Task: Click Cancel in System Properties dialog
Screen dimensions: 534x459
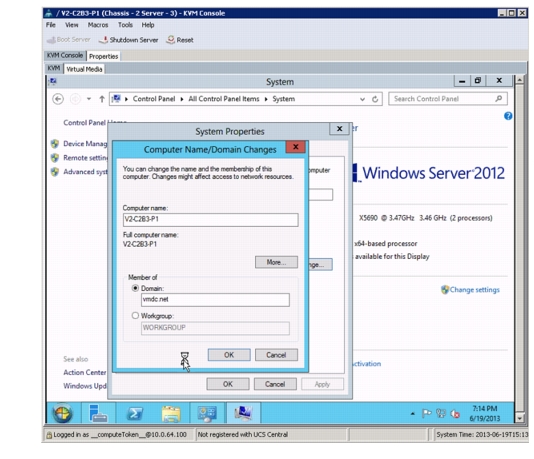Action: (x=275, y=384)
